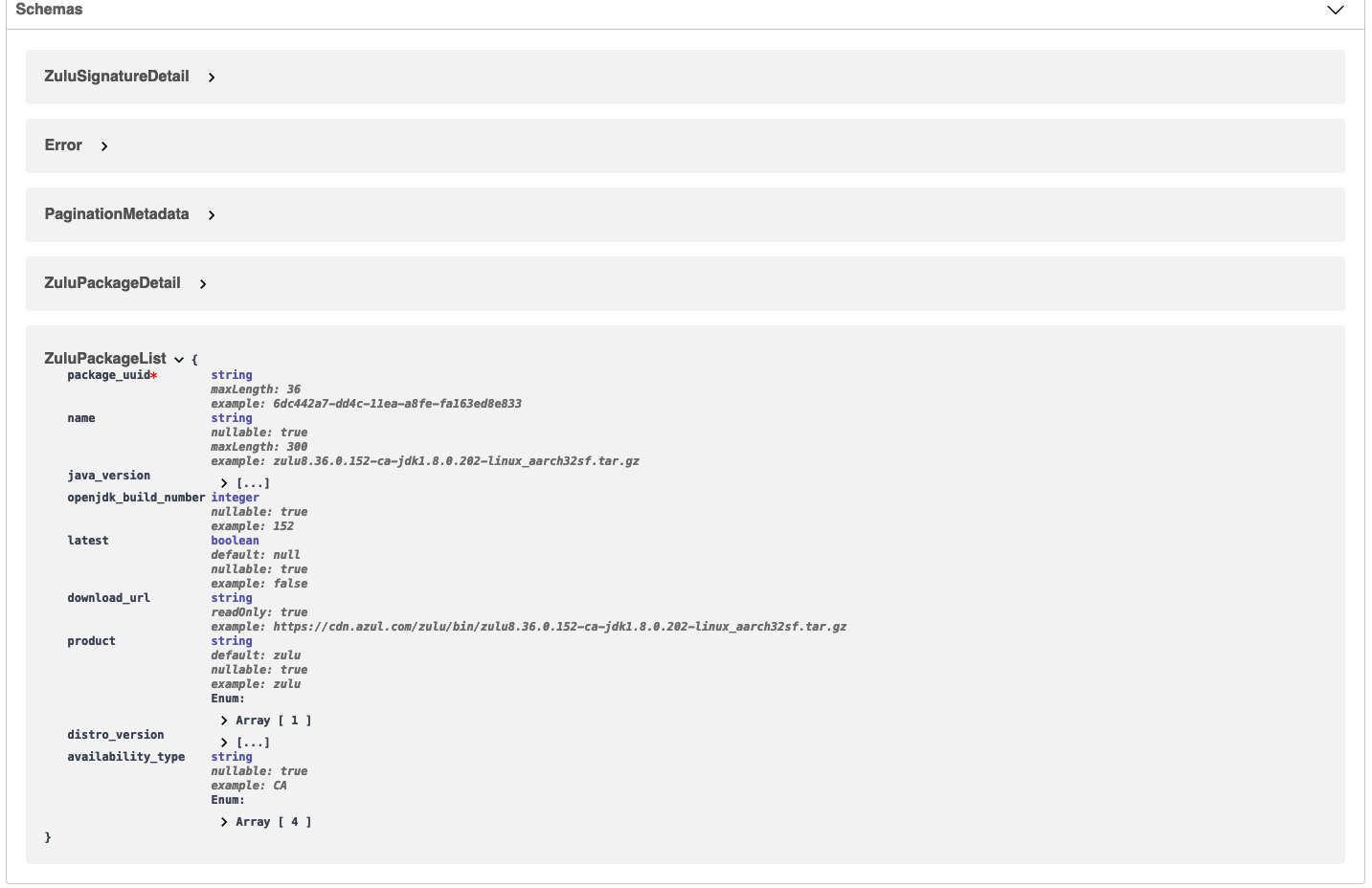Open the ZuluSignatureDetail schema panel

point(117,77)
